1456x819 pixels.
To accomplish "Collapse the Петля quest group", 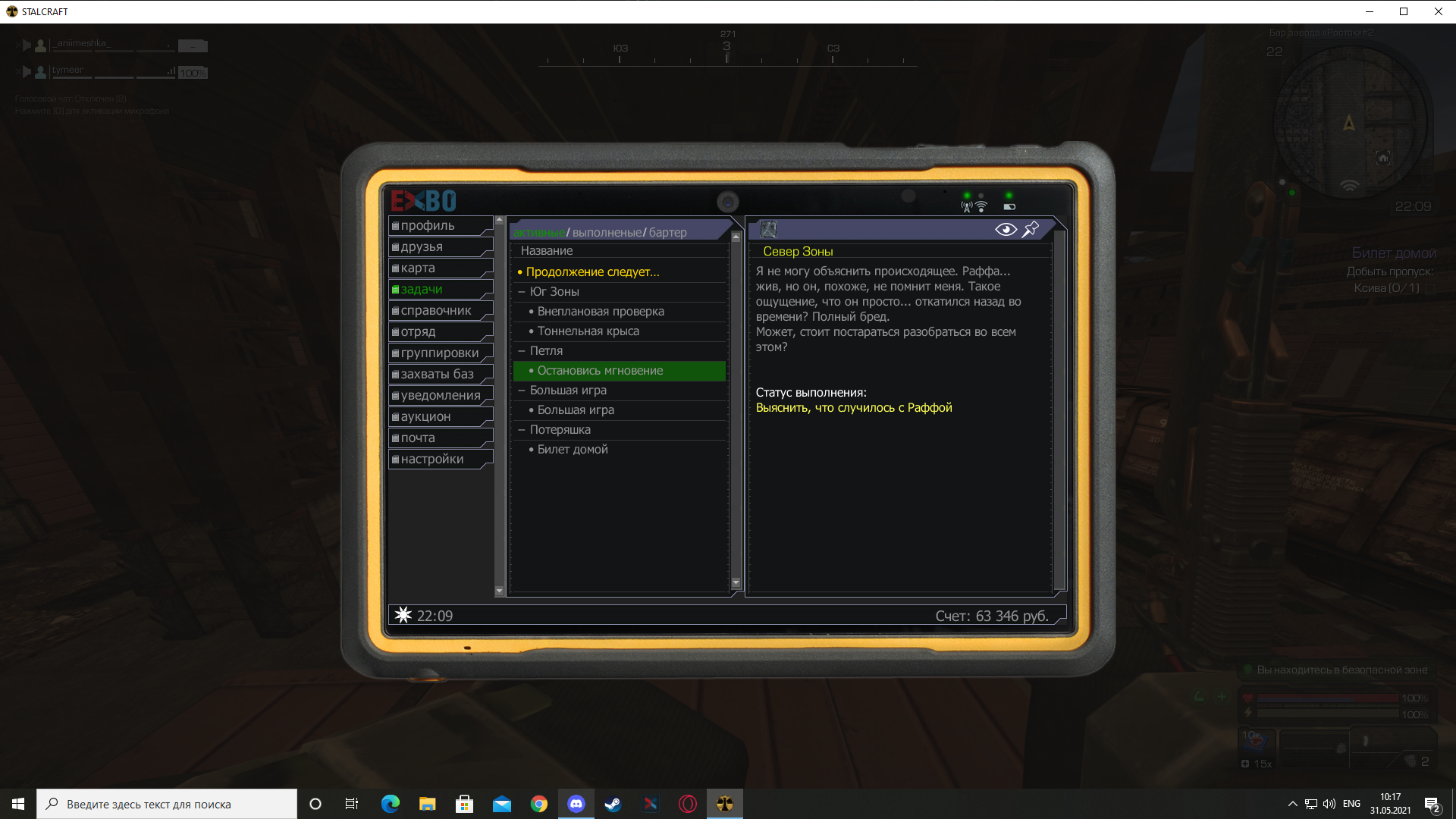I will point(522,351).
